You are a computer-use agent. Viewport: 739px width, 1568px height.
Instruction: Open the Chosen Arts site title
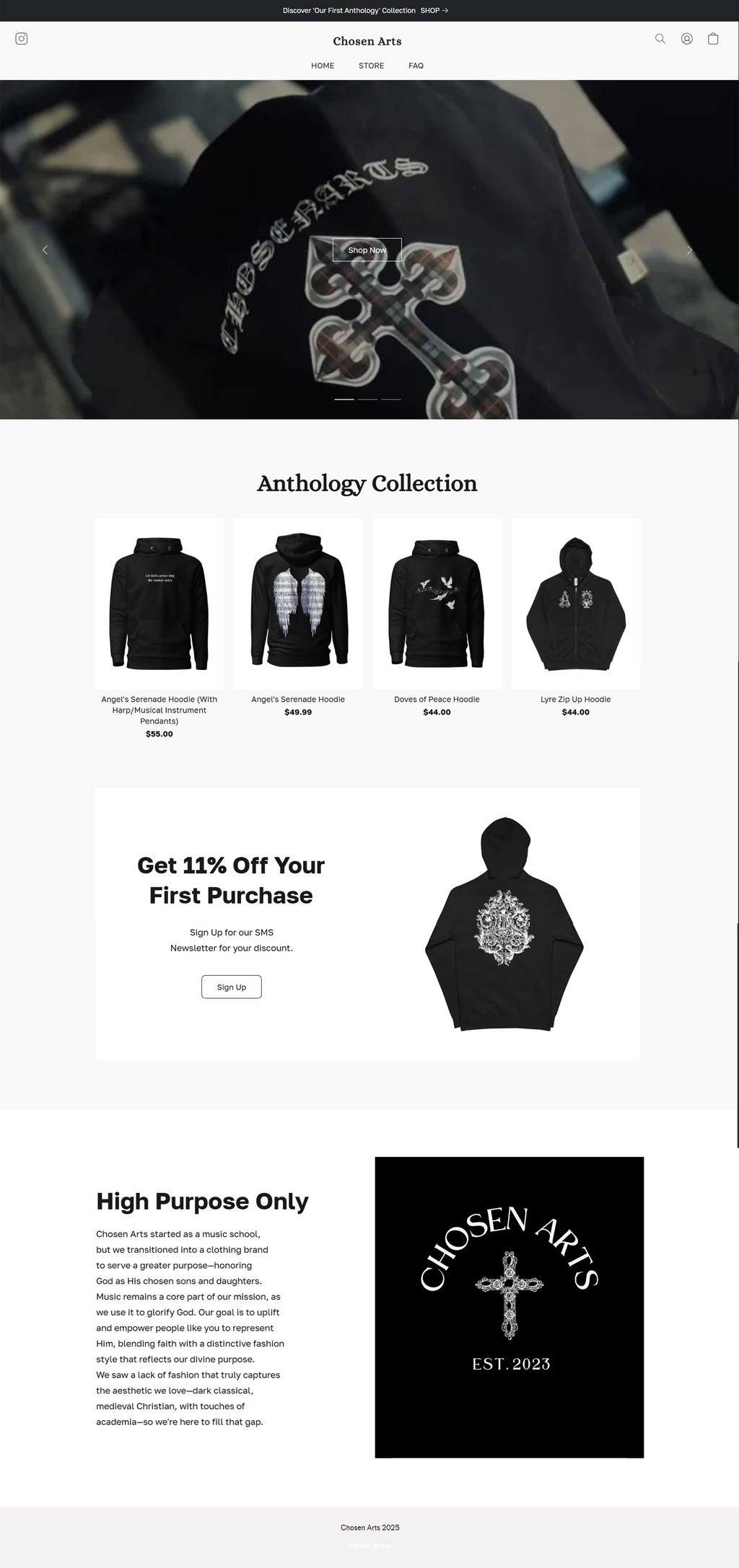pyautogui.click(x=367, y=41)
